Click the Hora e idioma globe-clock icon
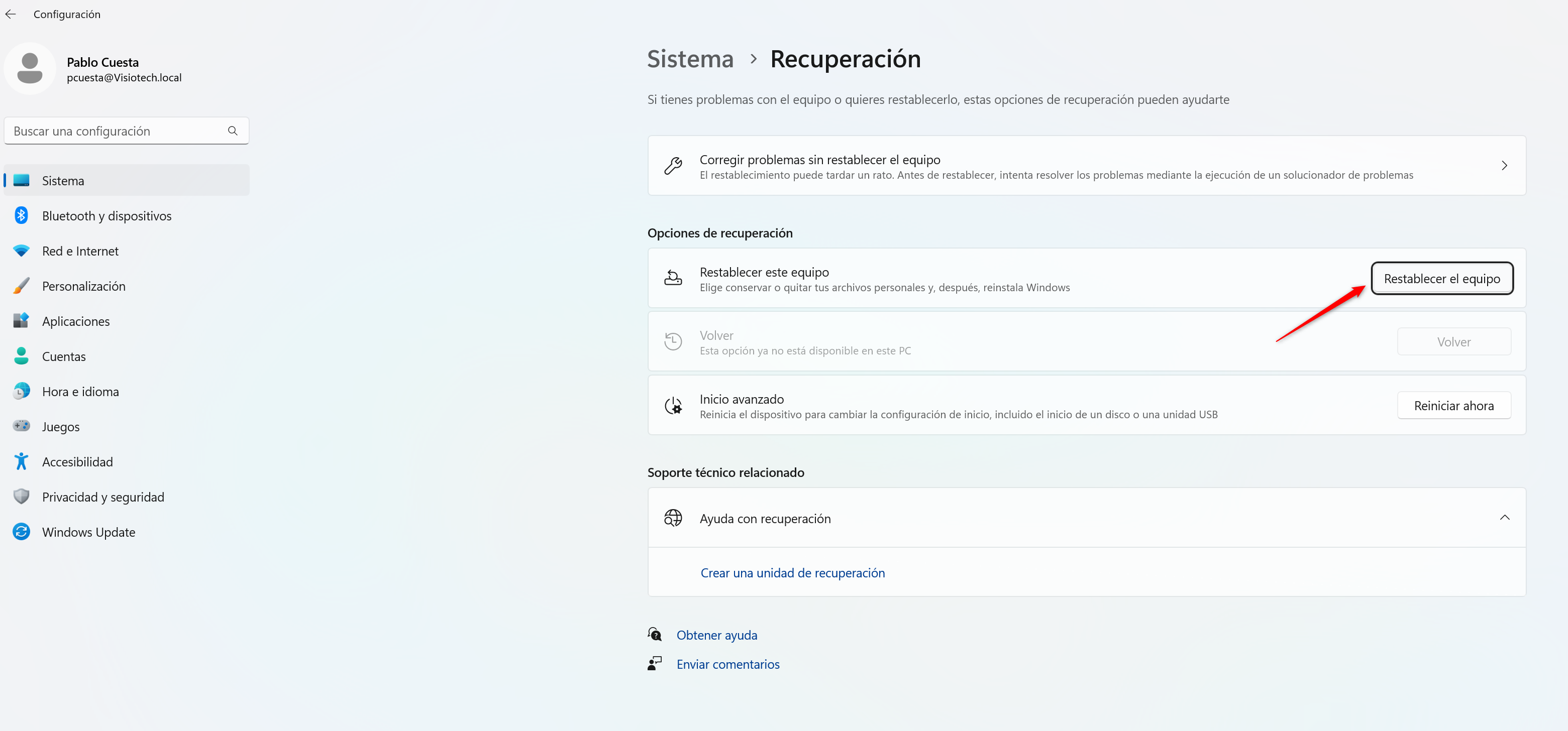The image size is (1568, 731). [x=21, y=391]
